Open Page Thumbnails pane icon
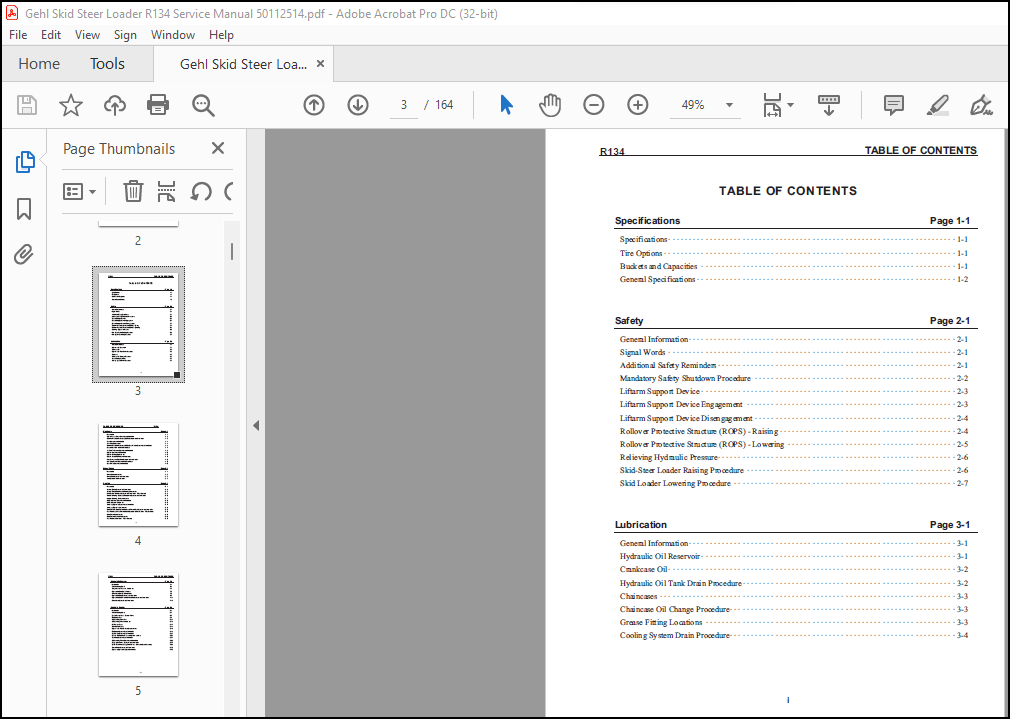Screen dimensions: 1010x719 pos(24,162)
